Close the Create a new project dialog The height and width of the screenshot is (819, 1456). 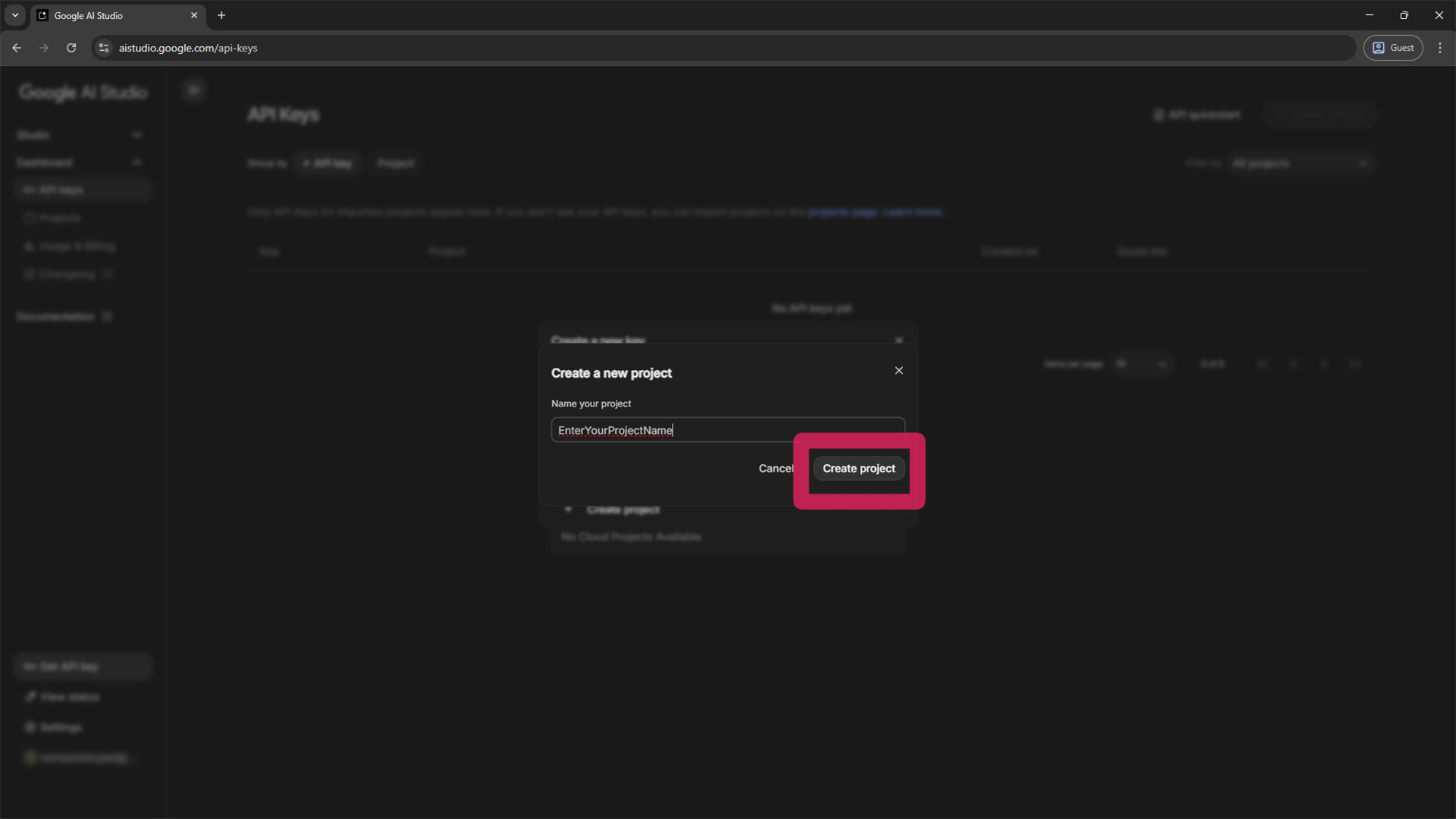899,371
